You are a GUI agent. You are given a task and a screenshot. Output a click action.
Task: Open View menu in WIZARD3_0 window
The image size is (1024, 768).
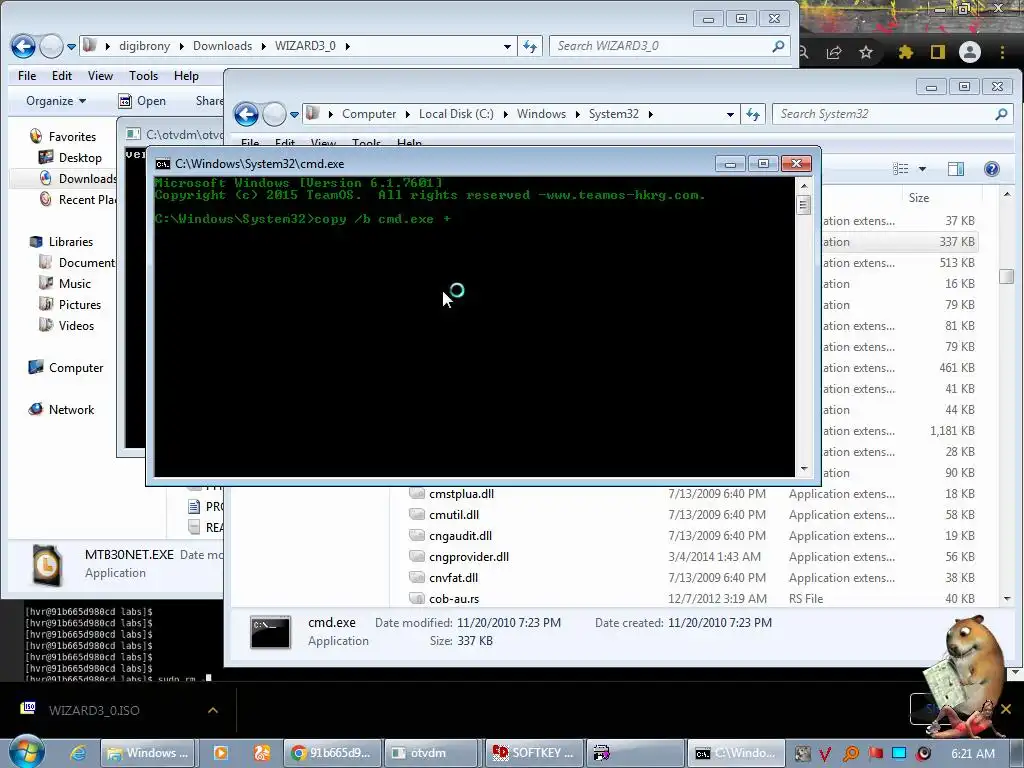coord(100,76)
